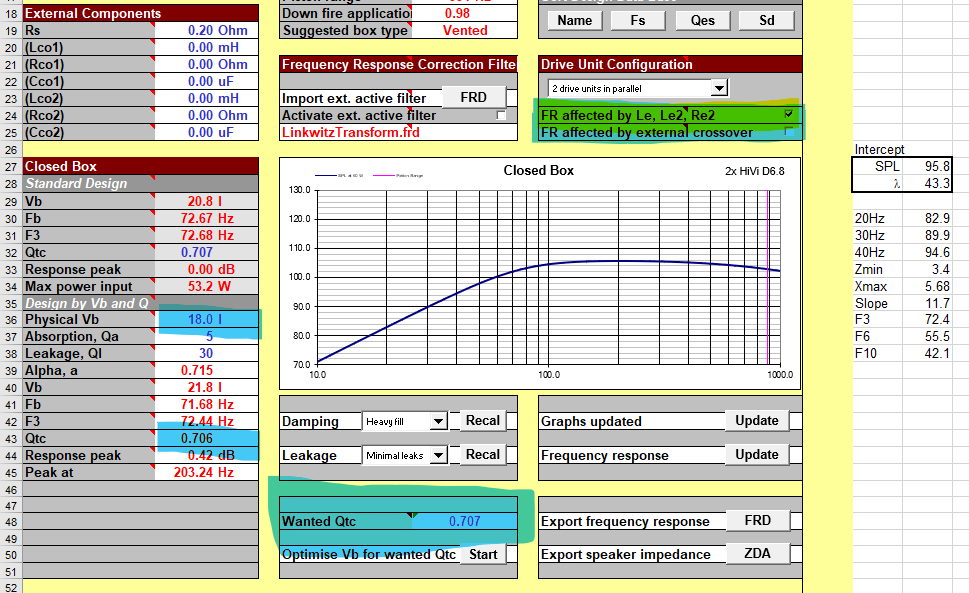Click Update button for Graphs updated

[757, 421]
